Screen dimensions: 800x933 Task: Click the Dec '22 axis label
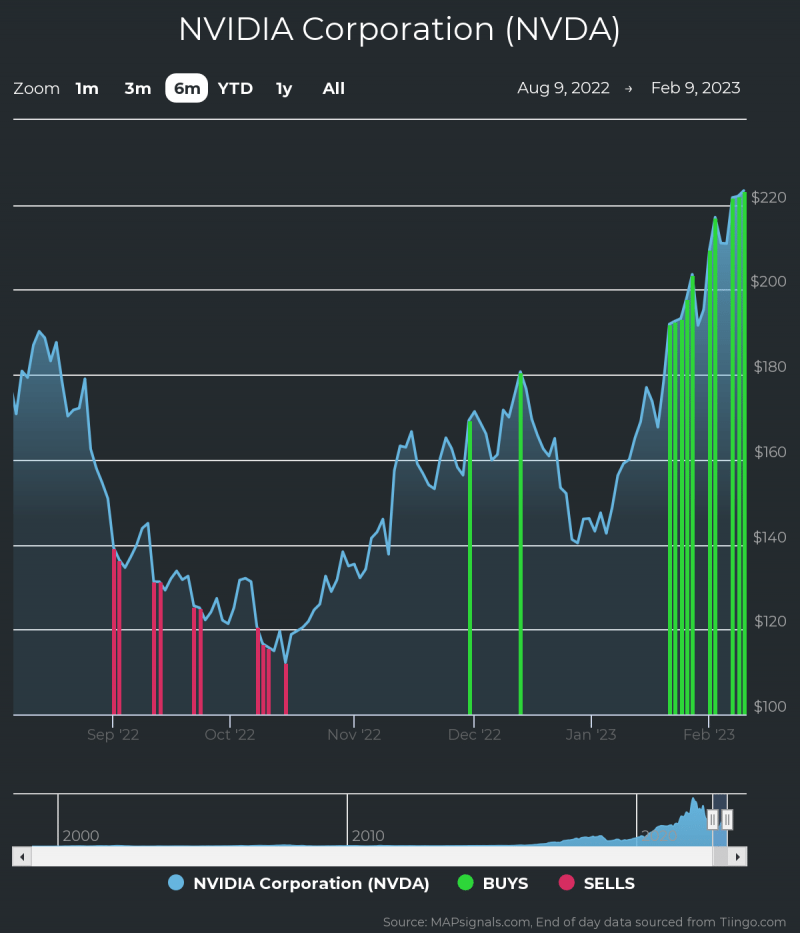point(474,735)
